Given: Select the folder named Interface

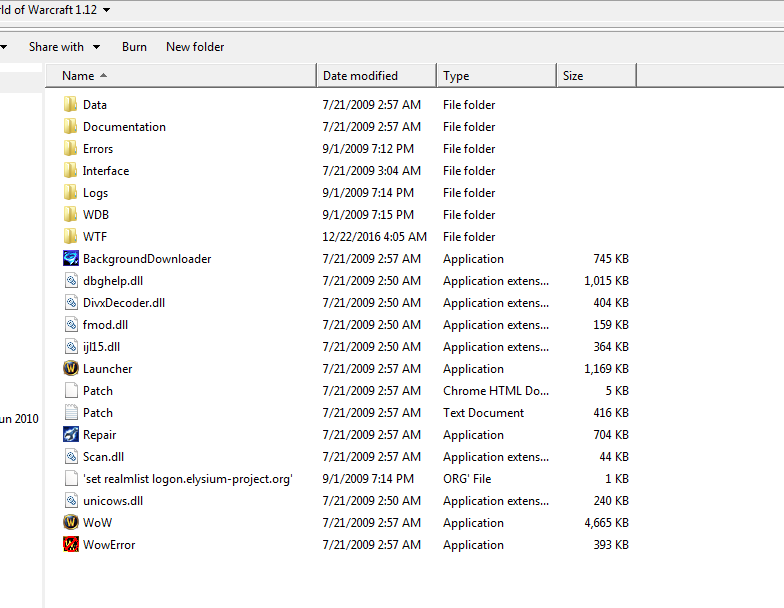Looking at the screenshot, I should point(106,170).
